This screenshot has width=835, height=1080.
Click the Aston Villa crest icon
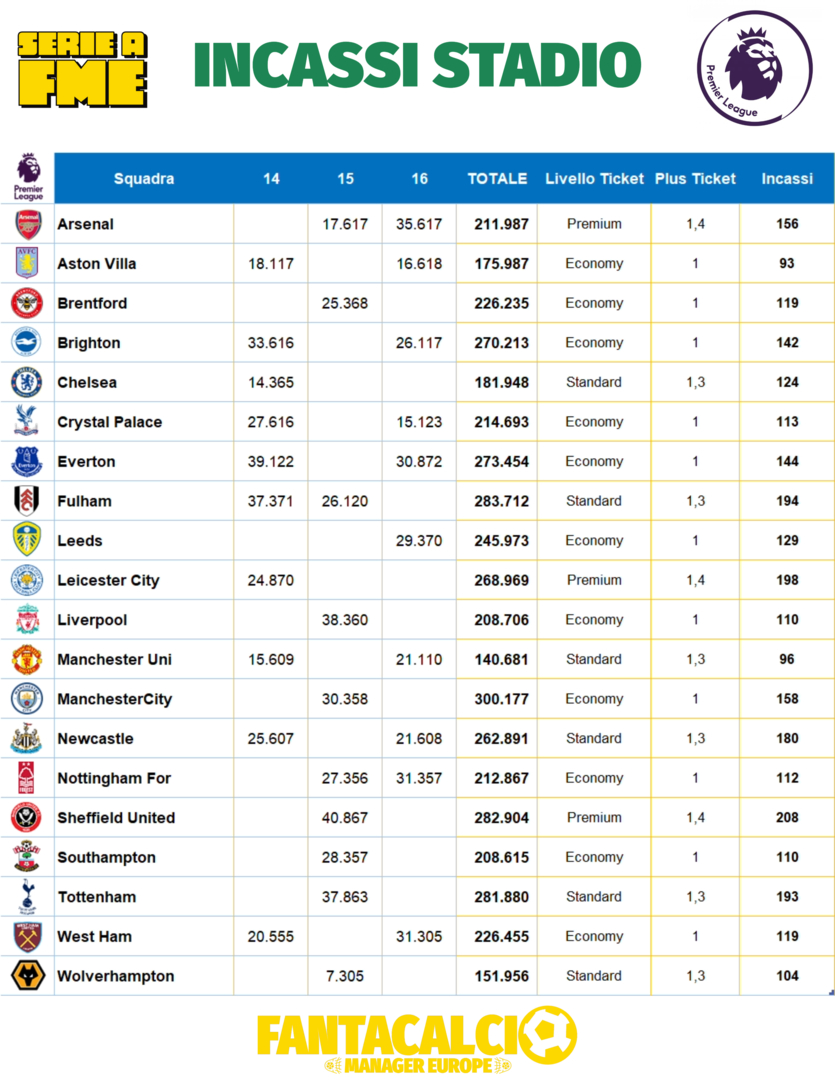pyautogui.click(x=28, y=263)
